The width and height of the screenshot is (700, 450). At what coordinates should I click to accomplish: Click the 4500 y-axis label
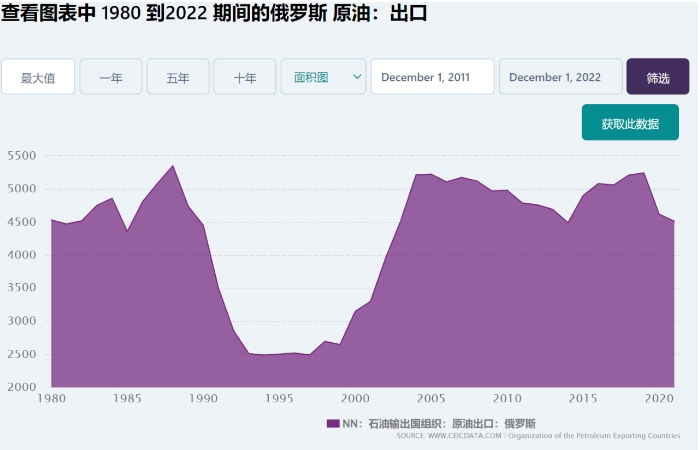tap(21, 222)
